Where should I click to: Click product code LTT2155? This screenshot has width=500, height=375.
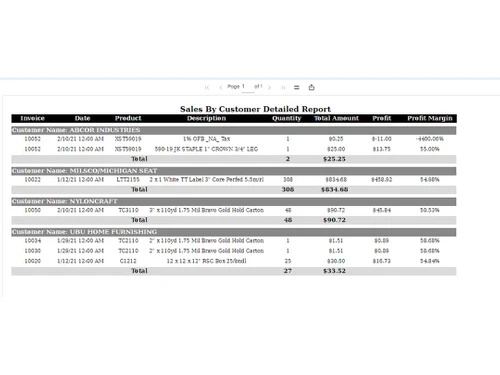[x=128, y=180]
